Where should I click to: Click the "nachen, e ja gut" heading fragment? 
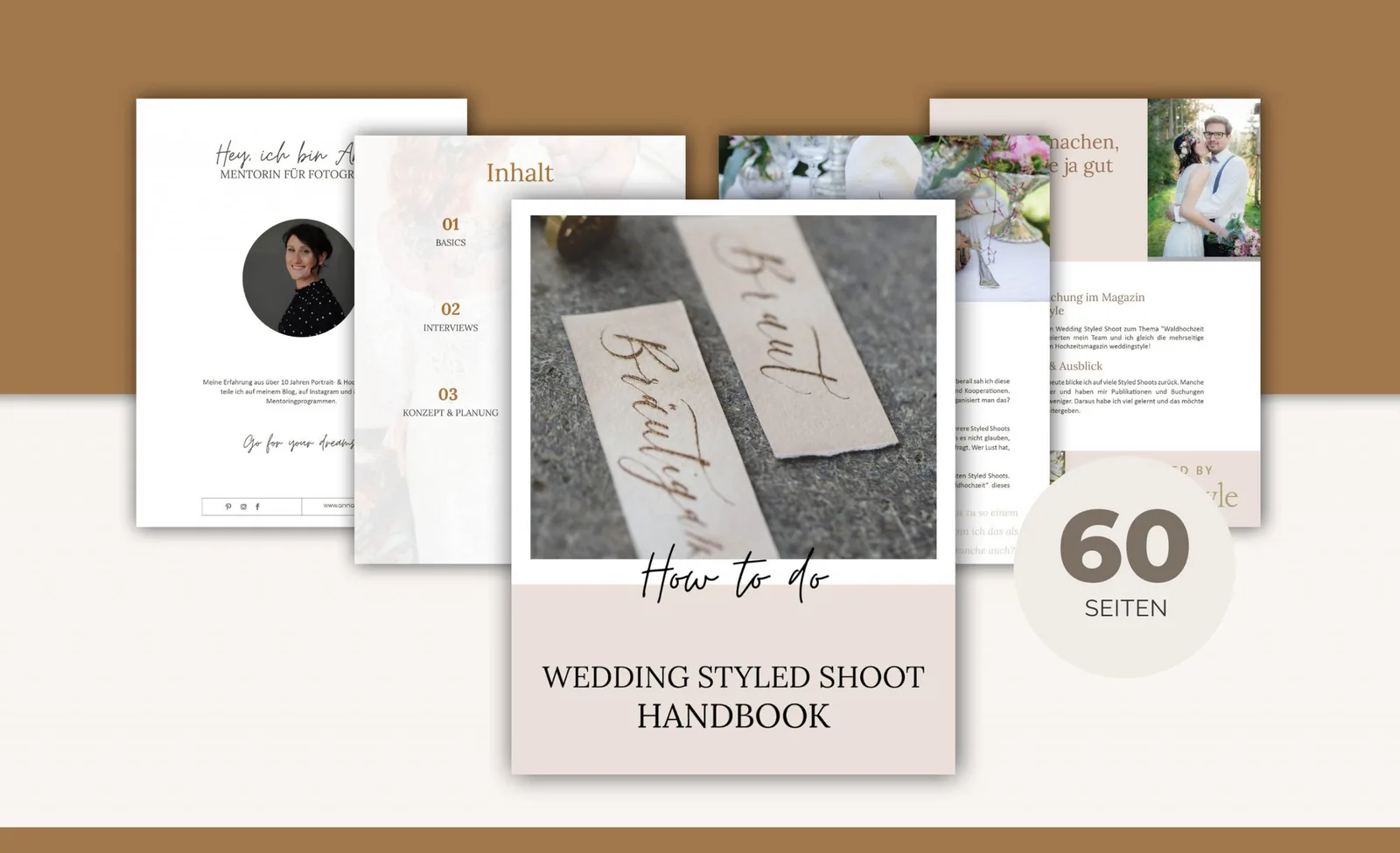(1084, 154)
